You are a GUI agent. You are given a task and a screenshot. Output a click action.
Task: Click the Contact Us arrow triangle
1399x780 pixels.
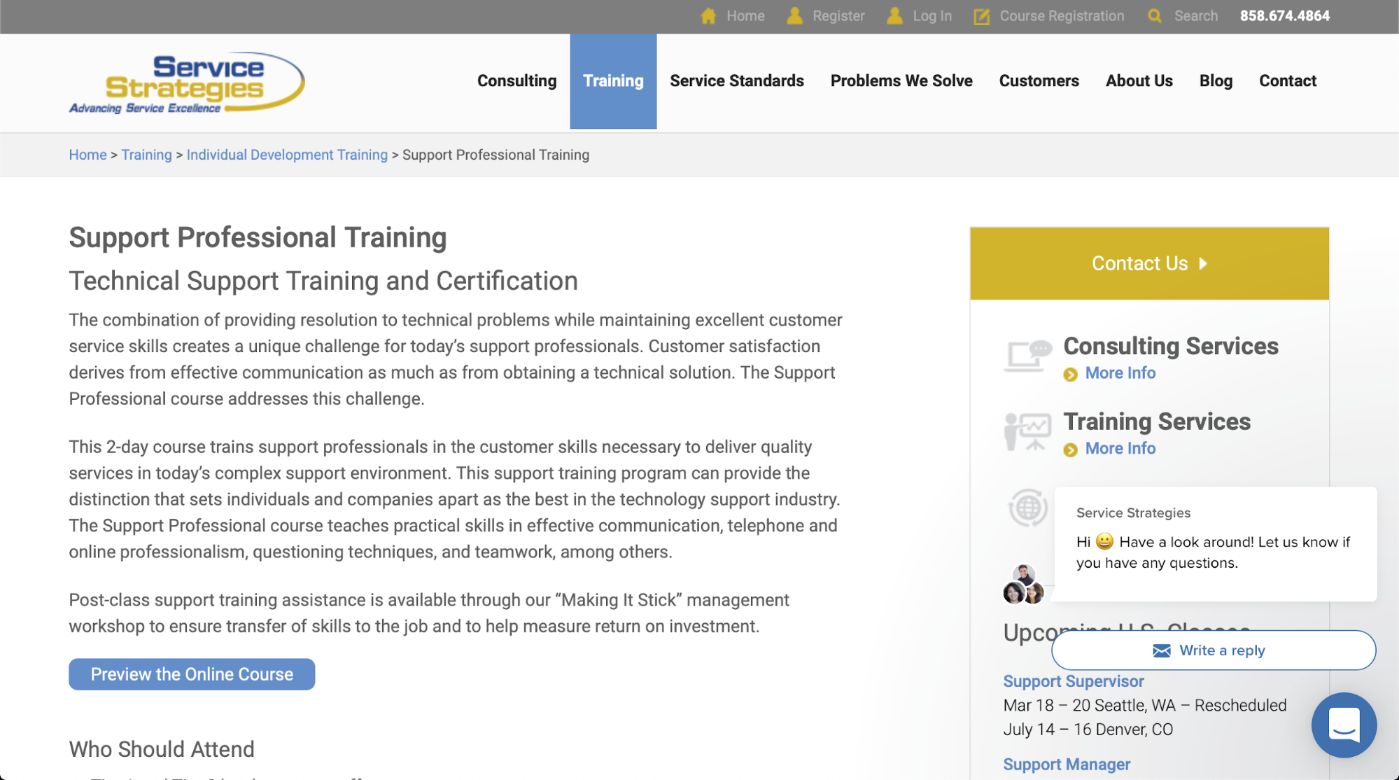click(x=1203, y=263)
